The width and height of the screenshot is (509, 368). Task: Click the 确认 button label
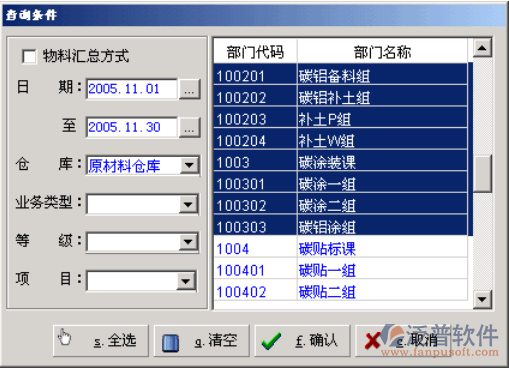coord(316,341)
